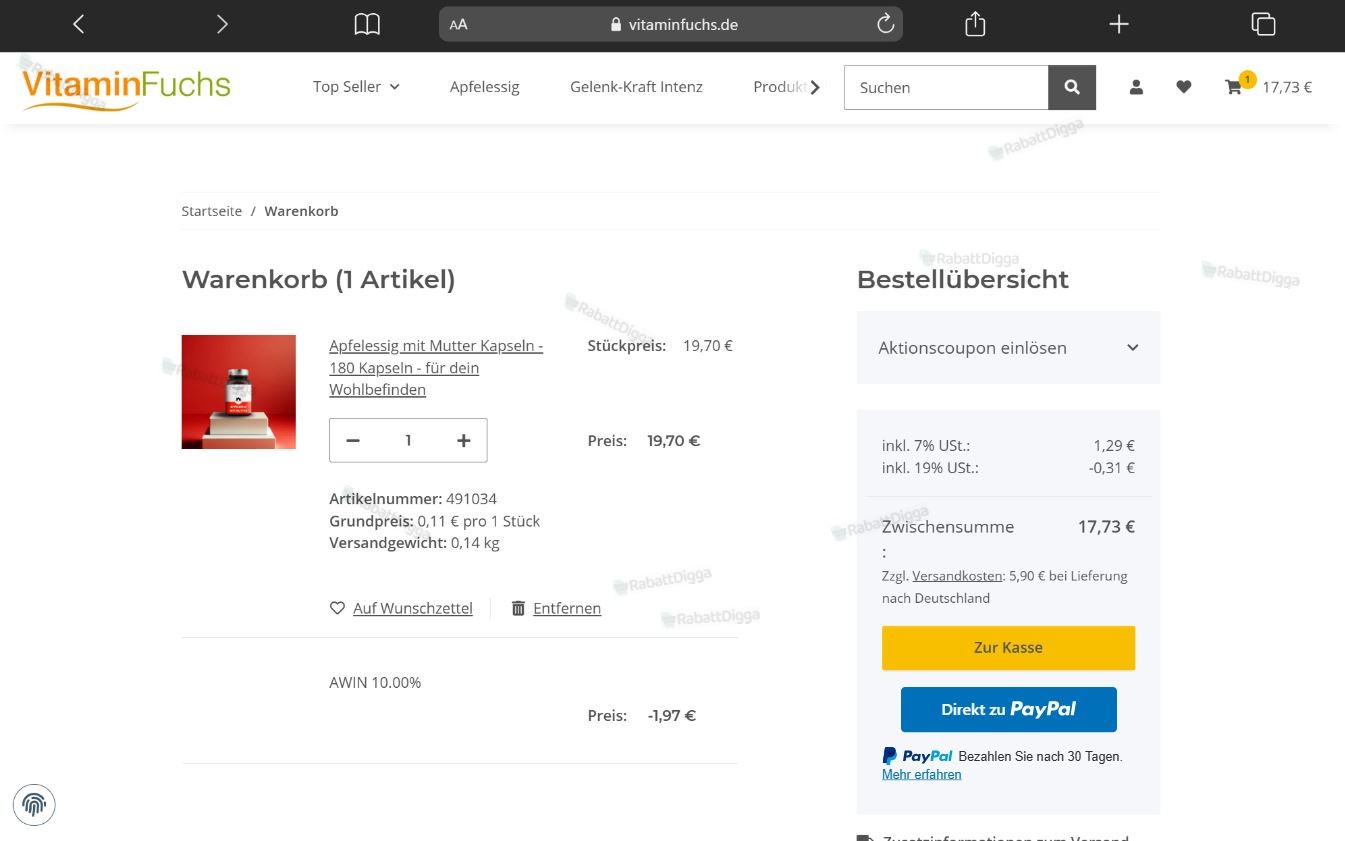Screen dimensions: 1345x841
Task: Open Apfelessig mit Mutter Kapseln product link
Action: click(x=436, y=368)
